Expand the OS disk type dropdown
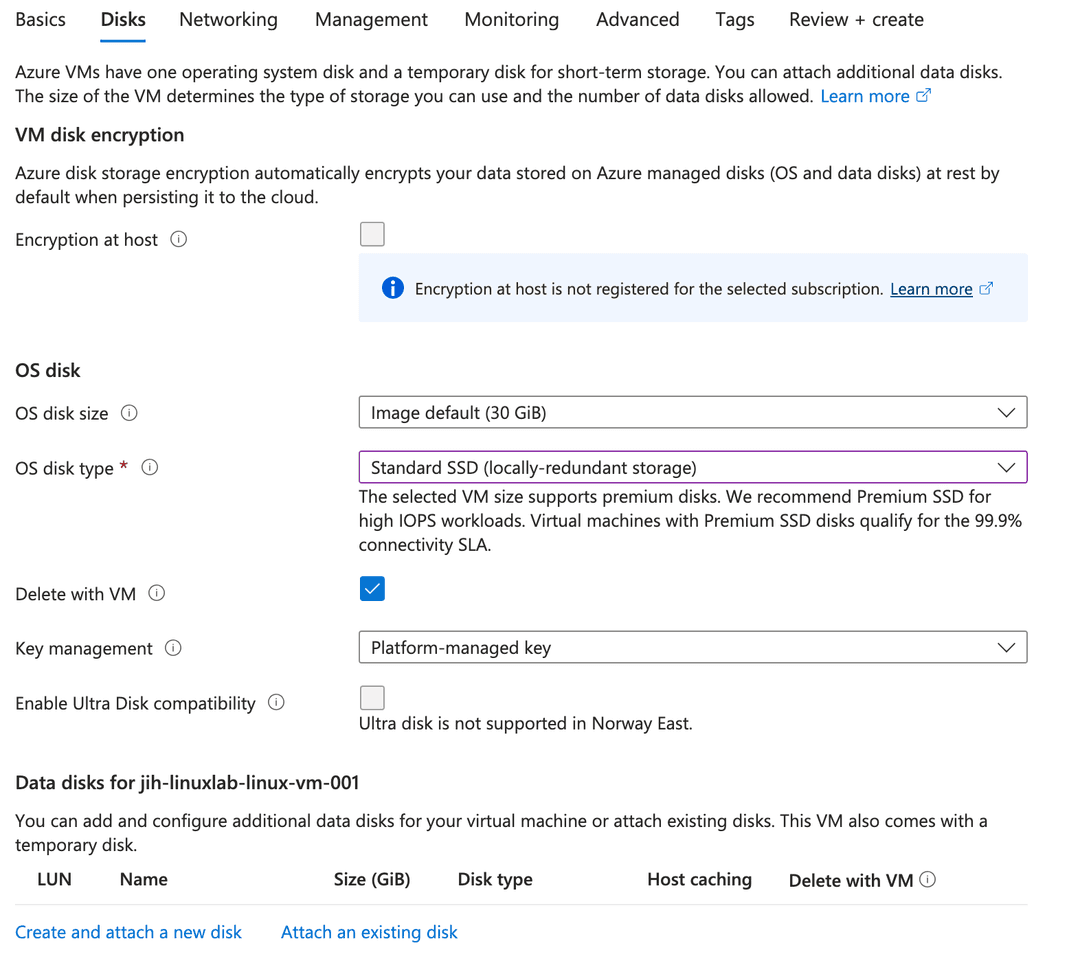Image resolution: width=1080 pixels, height=967 pixels. tap(692, 467)
